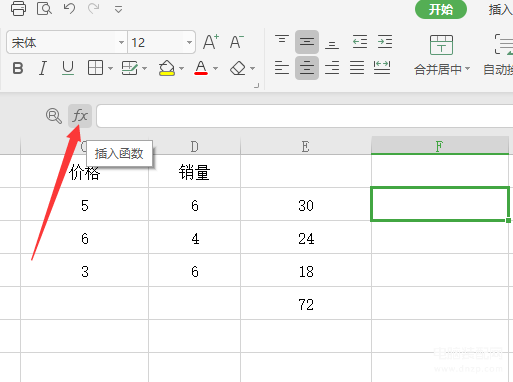
Task: Align text left
Action: click(x=282, y=68)
